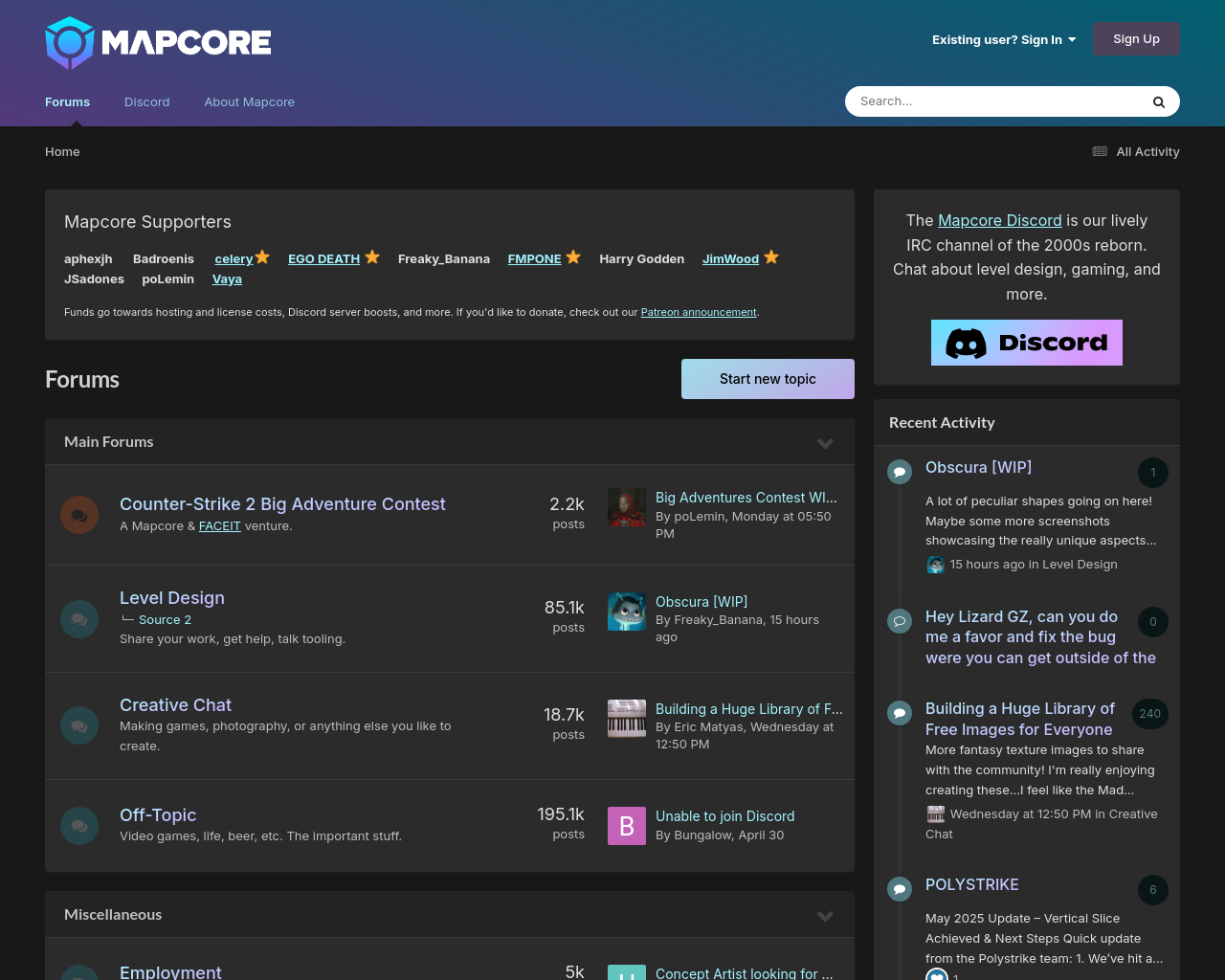Image resolution: width=1225 pixels, height=980 pixels.
Task: Open the Patreon announcement link
Action: (x=699, y=312)
